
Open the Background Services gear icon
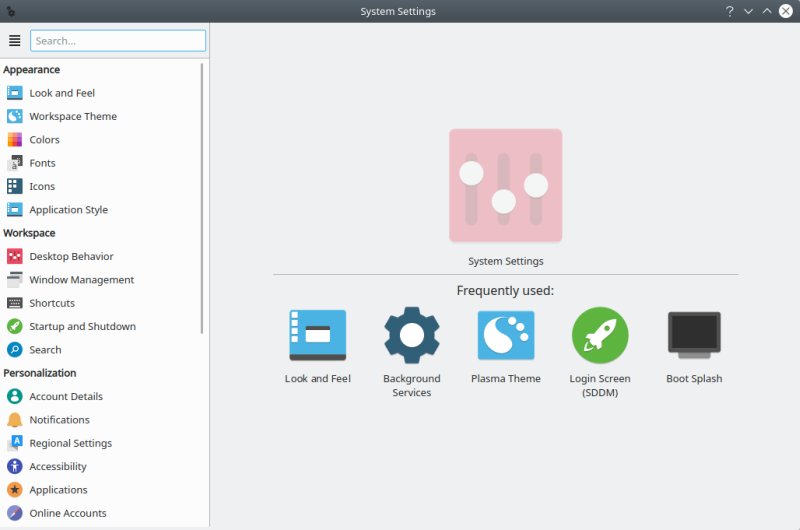(412, 335)
